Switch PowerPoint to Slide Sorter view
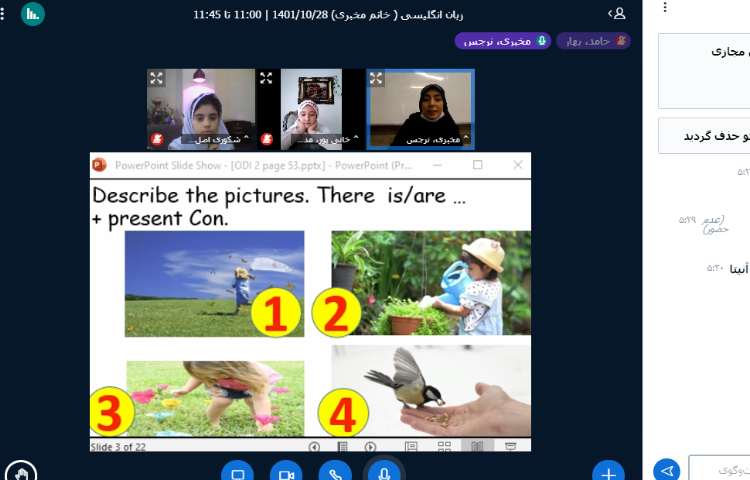Image resolution: width=750 pixels, height=480 pixels. pyautogui.click(x=444, y=446)
